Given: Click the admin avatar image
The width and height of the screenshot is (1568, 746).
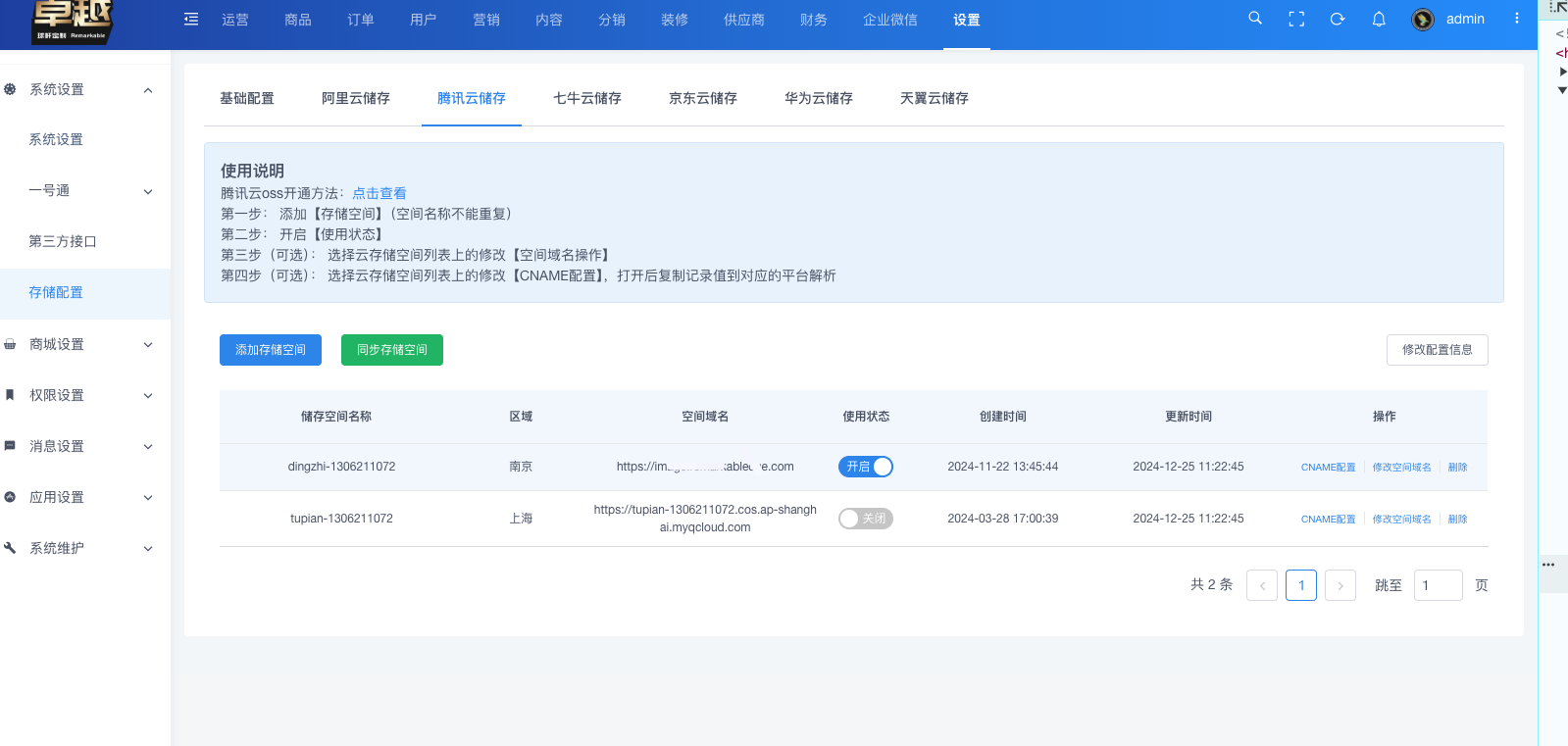Looking at the screenshot, I should [1423, 20].
